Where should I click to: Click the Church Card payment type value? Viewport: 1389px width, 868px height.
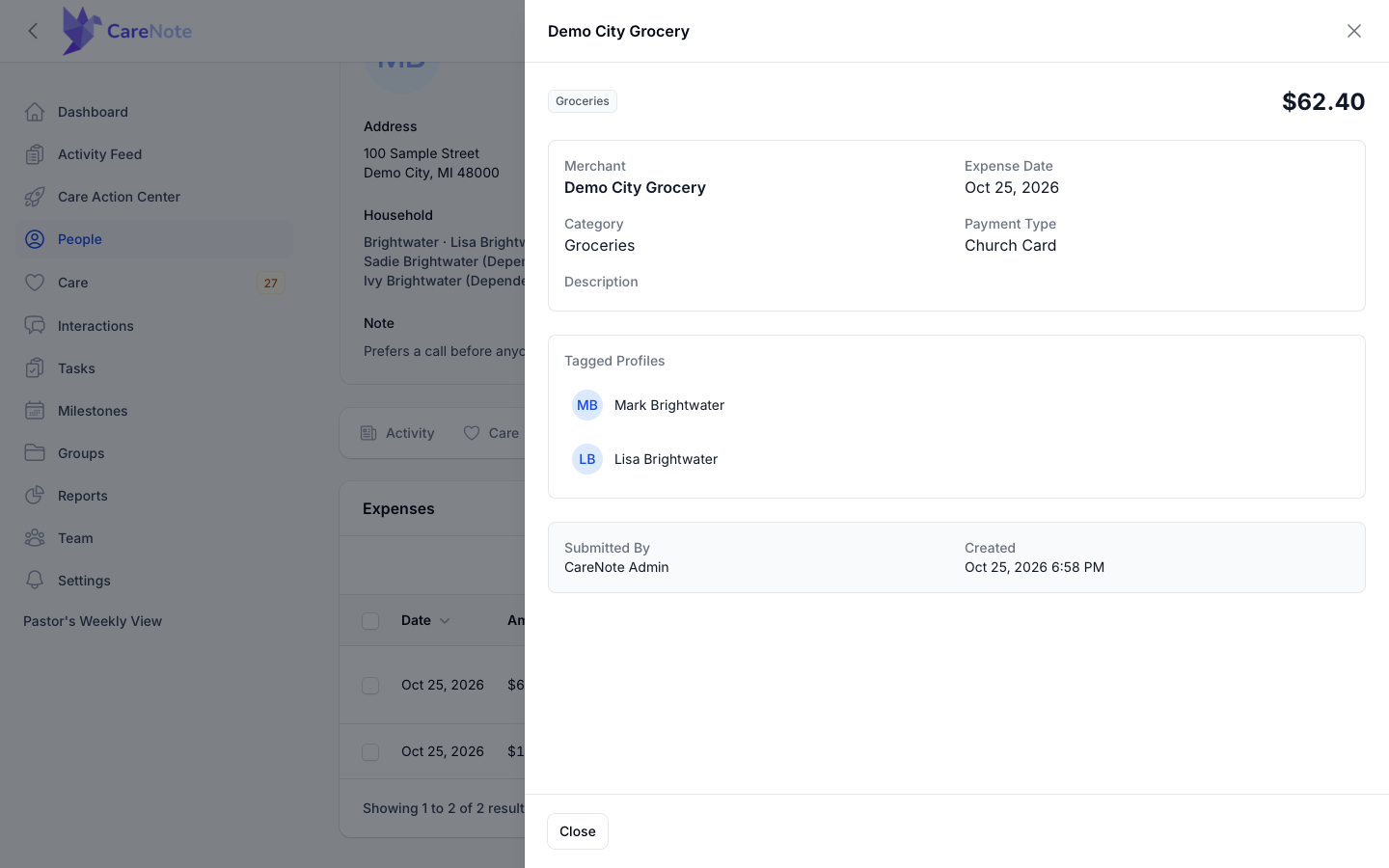(x=1010, y=245)
